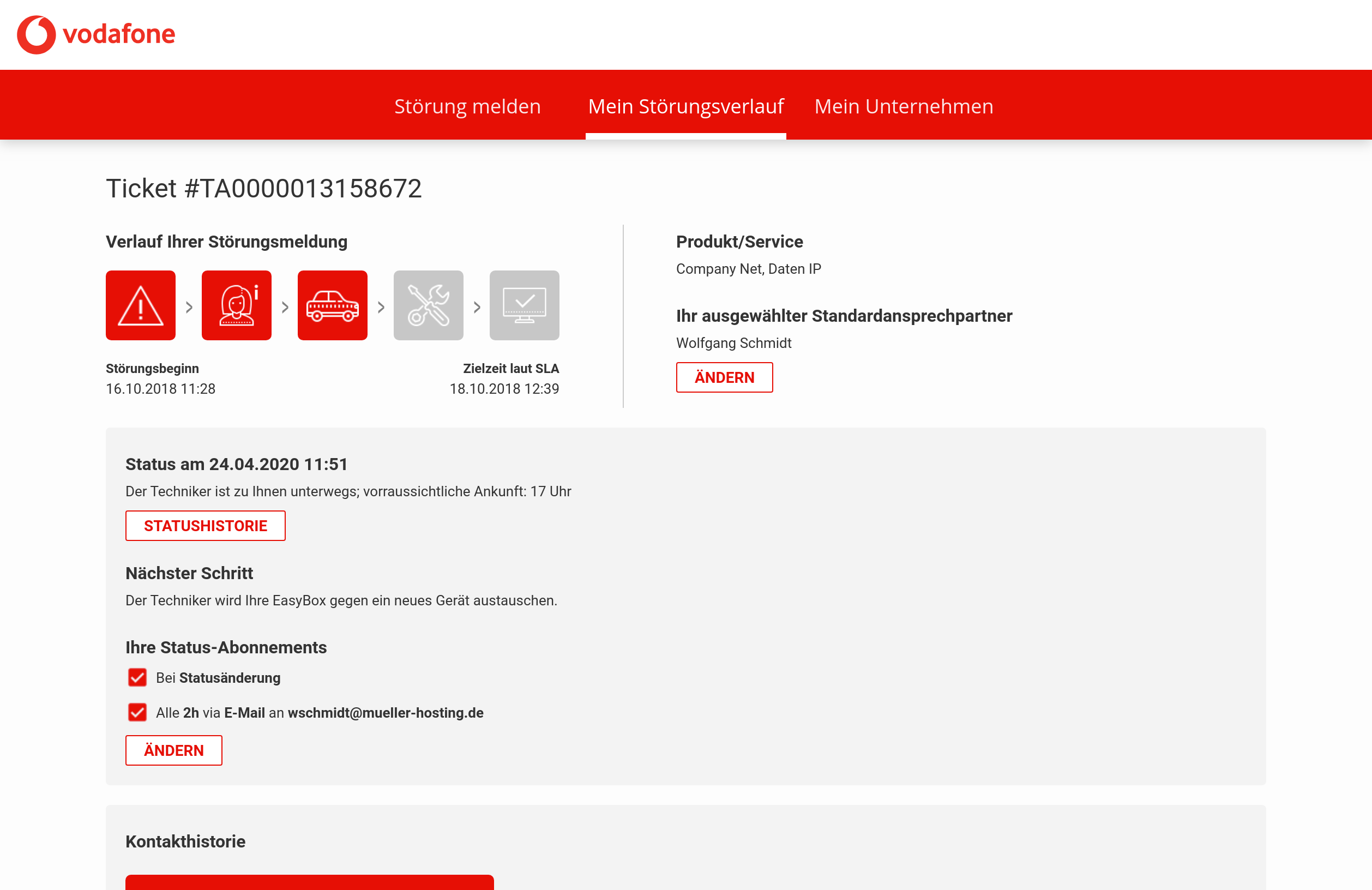Select the repair tools step icon
Screen dimensions: 1372x890
[428, 305]
